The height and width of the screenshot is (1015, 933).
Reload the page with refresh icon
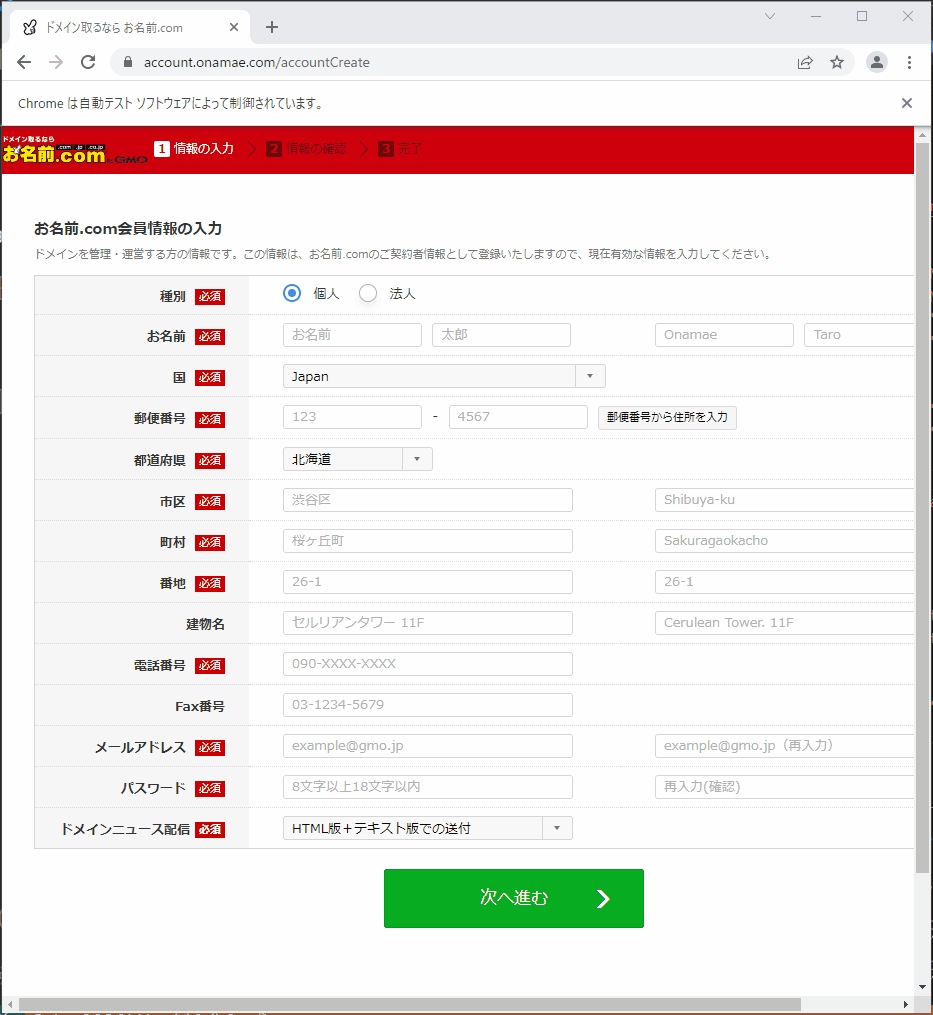[x=88, y=62]
